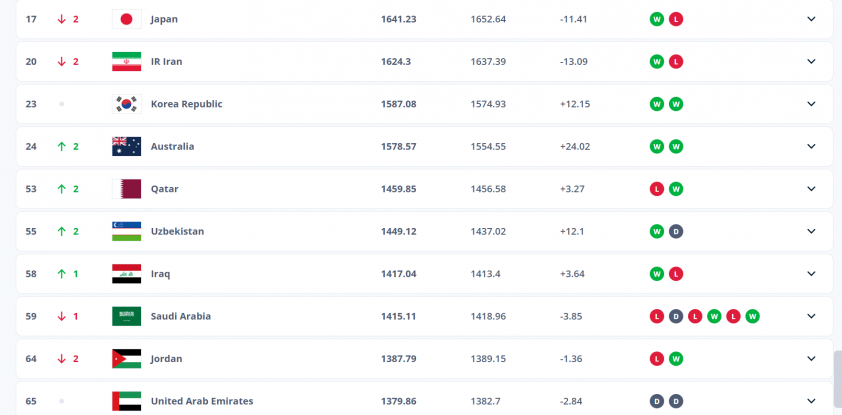This screenshot has width=842, height=415.
Task: Click the Japan flag icon
Action: pyautogui.click(x=127, y=19)
